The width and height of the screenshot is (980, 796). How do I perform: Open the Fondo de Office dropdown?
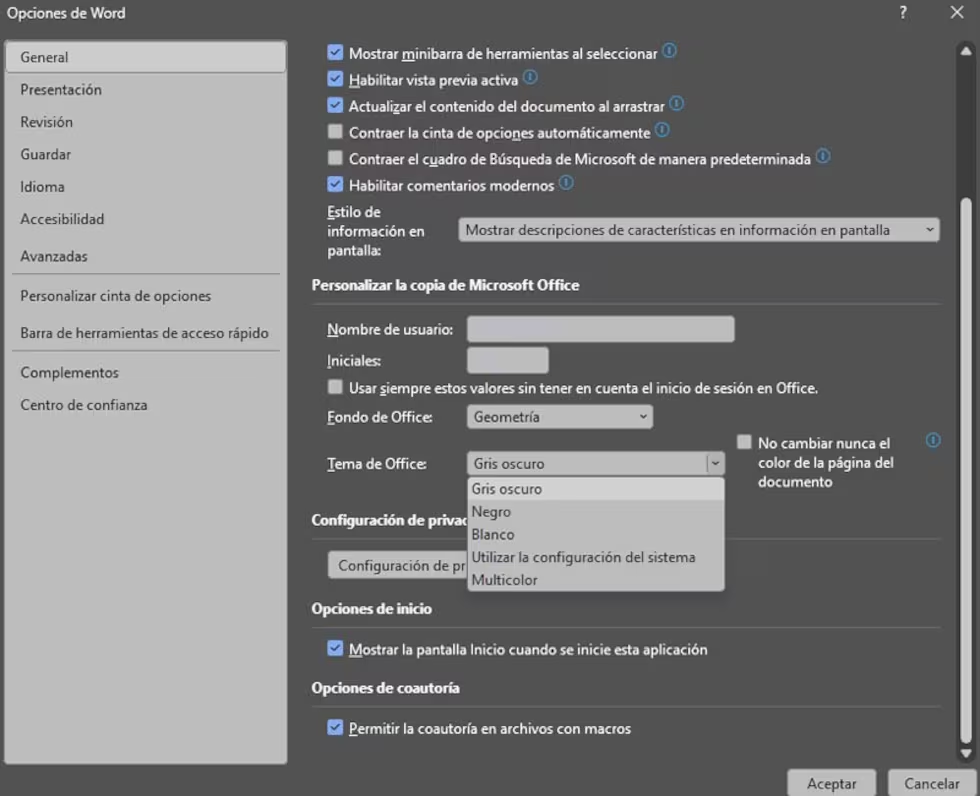click(x=560, y=417)
